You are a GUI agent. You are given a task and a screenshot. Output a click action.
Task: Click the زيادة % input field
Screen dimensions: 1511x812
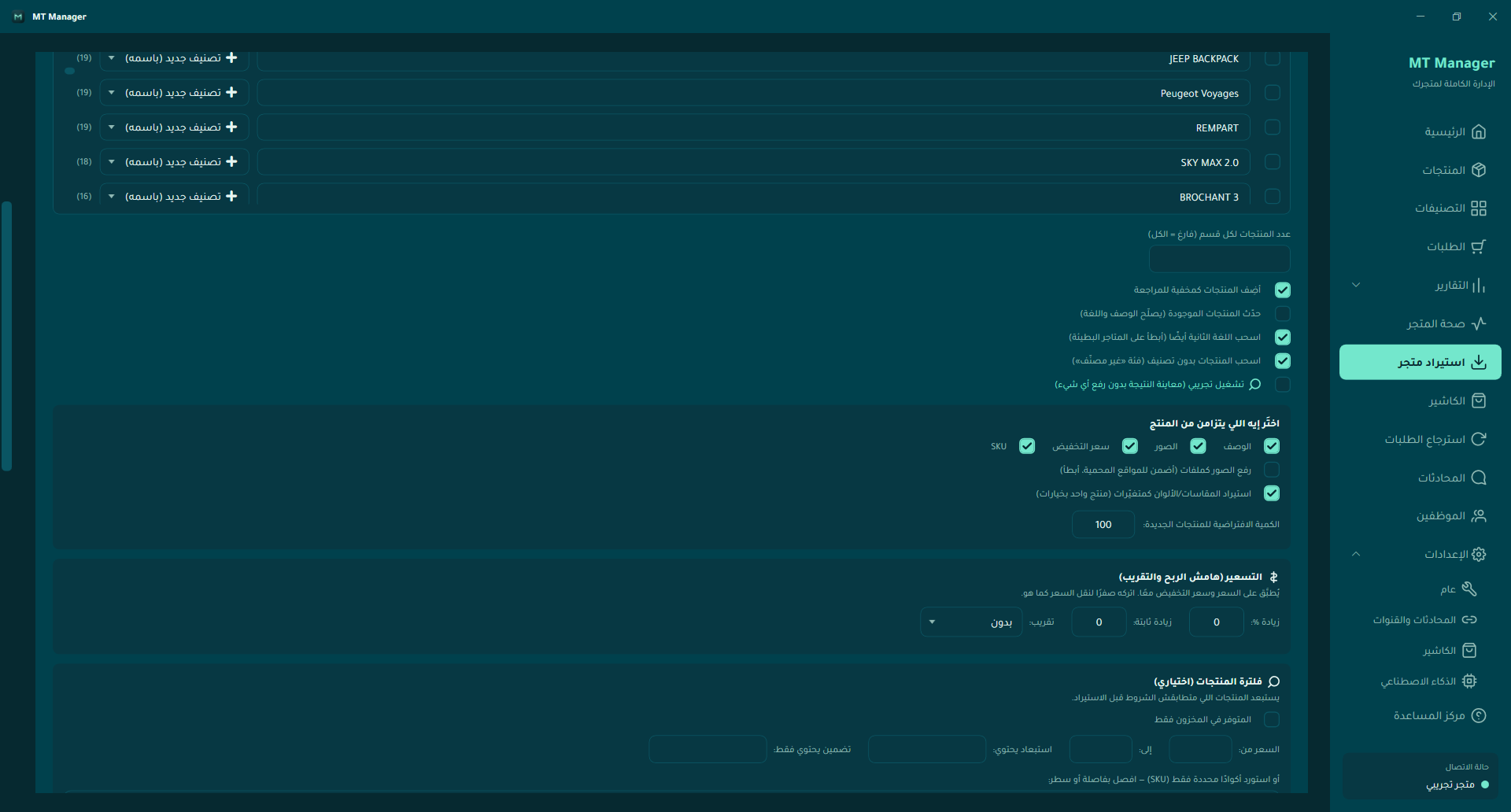point(1216,622)
